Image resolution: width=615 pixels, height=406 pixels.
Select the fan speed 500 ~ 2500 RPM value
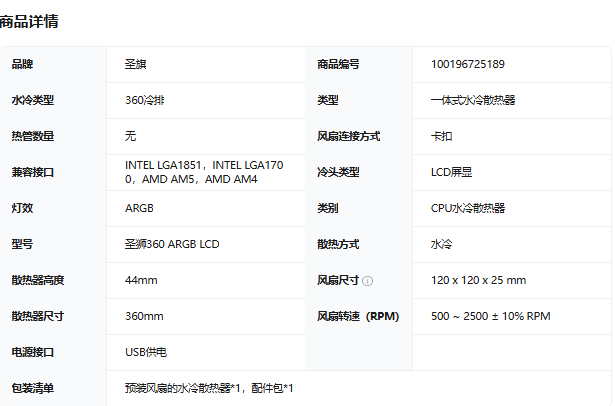pos(491,316)
